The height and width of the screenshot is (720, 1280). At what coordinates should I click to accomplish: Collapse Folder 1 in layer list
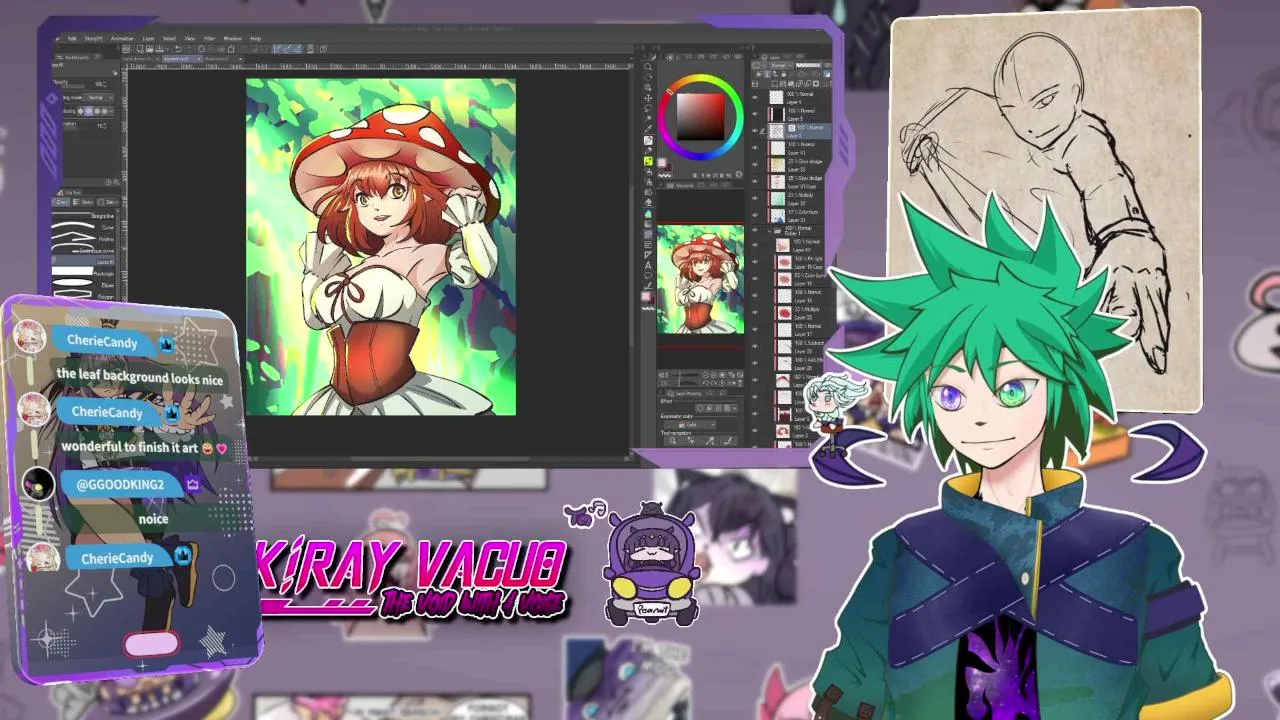coord(769,231)
